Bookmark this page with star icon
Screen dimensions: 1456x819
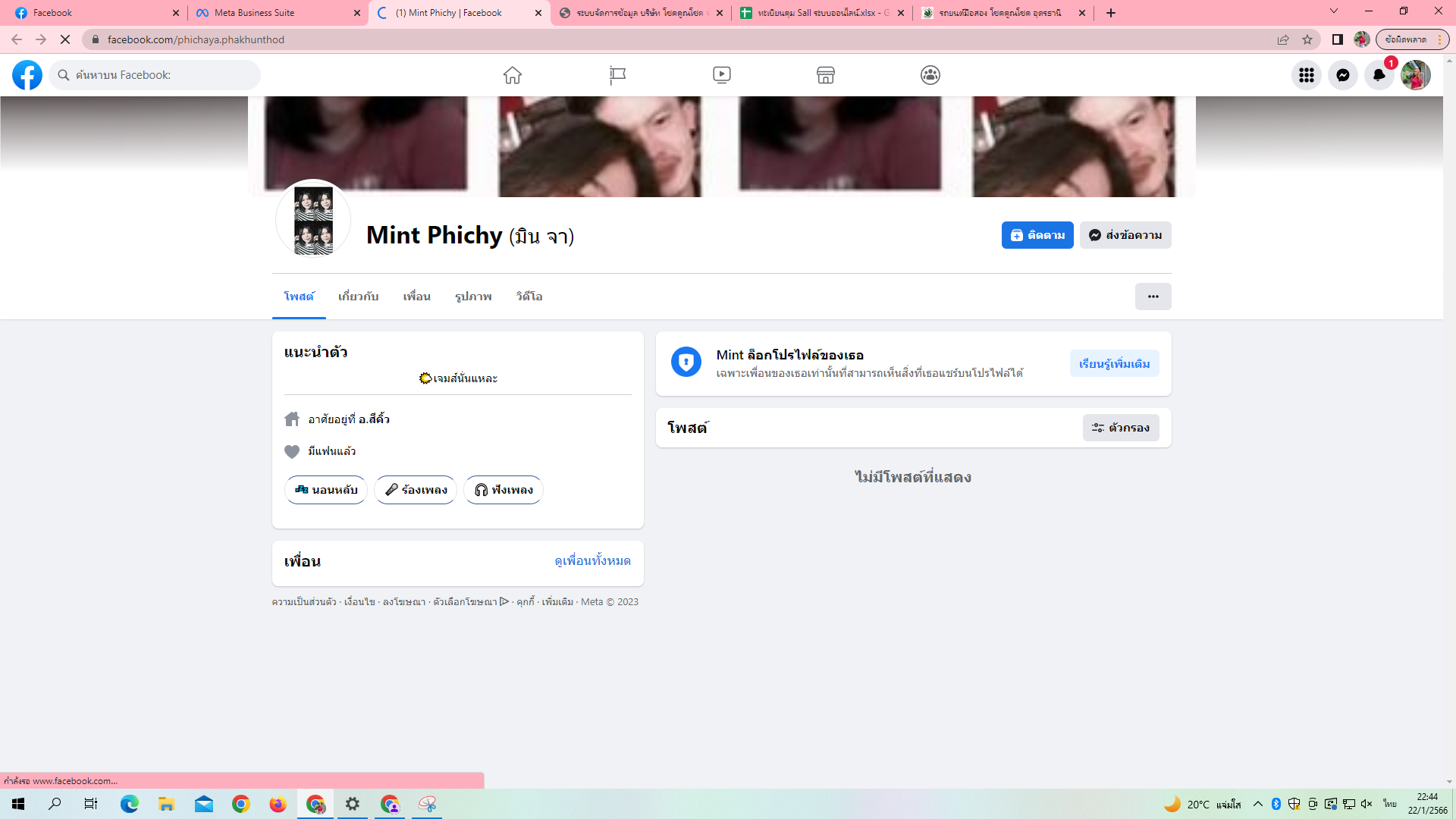click(1307, 39)
